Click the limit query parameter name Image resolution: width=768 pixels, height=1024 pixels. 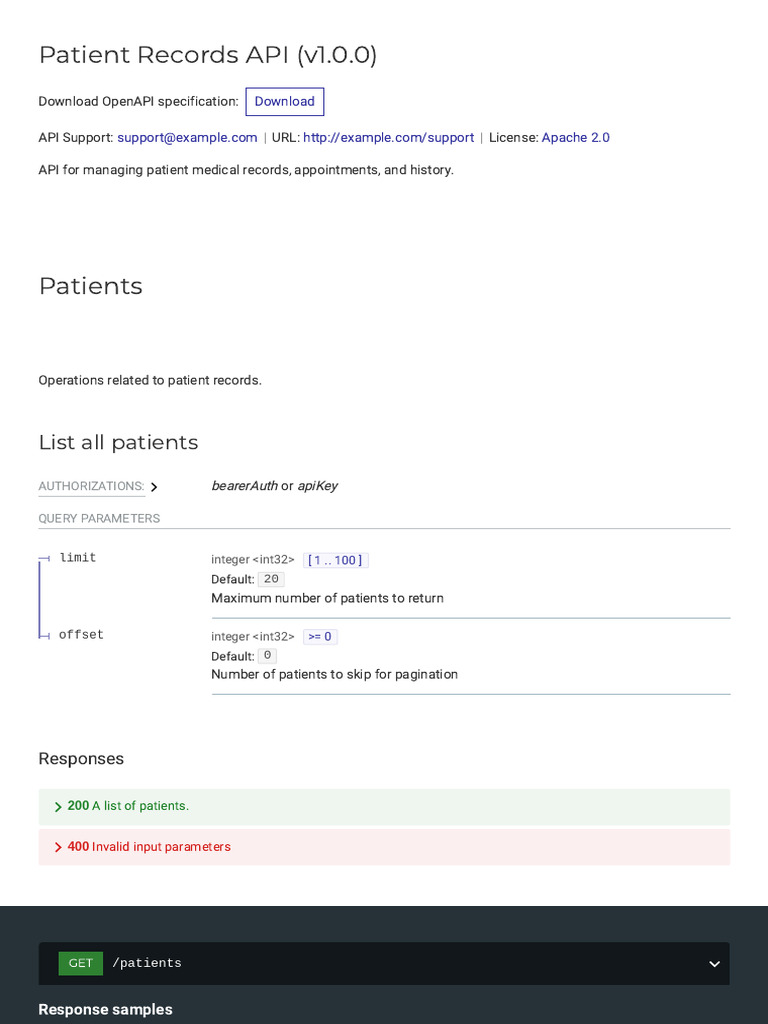(78, 558)
